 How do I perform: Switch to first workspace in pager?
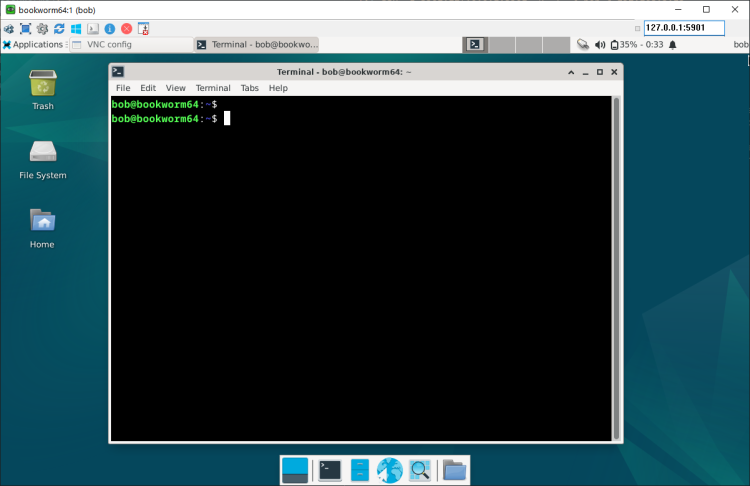click(475, 44)
